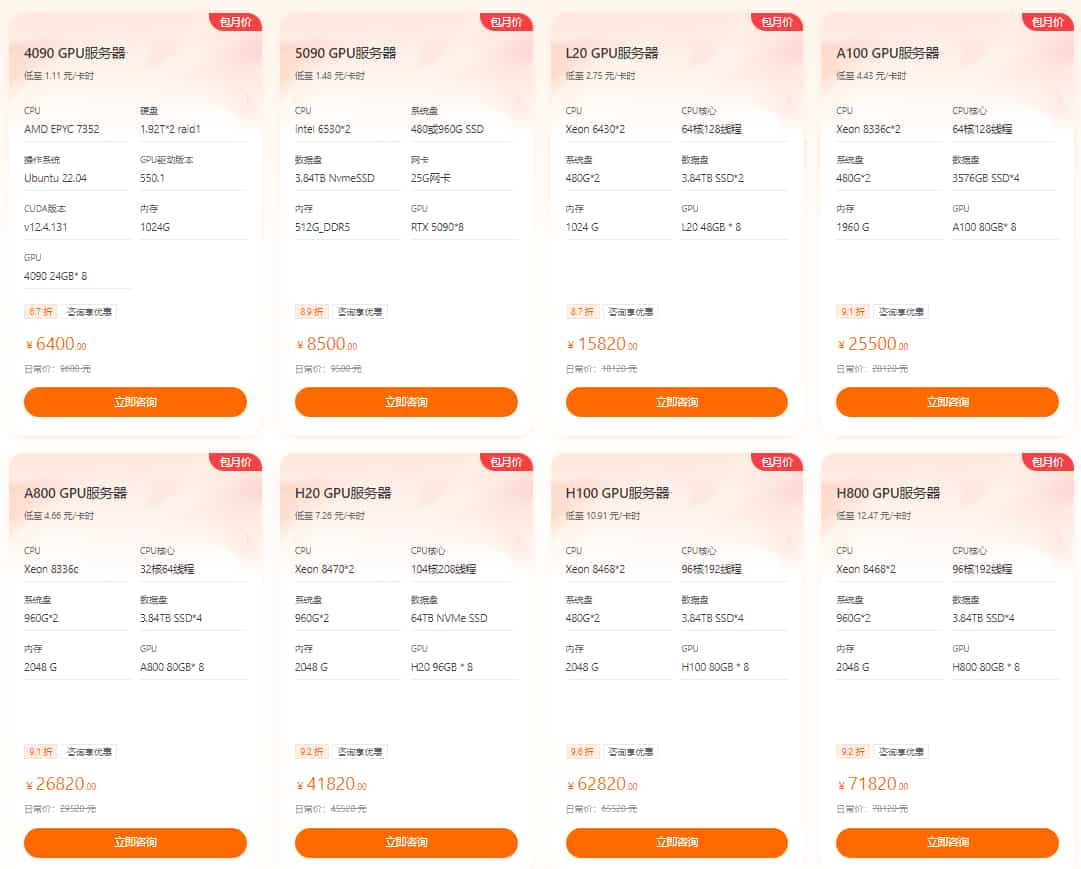This screenshot has width=1081, height=869.
Task: Click 立即咨询 for the H800 GPU服务器
Action: 947,842
